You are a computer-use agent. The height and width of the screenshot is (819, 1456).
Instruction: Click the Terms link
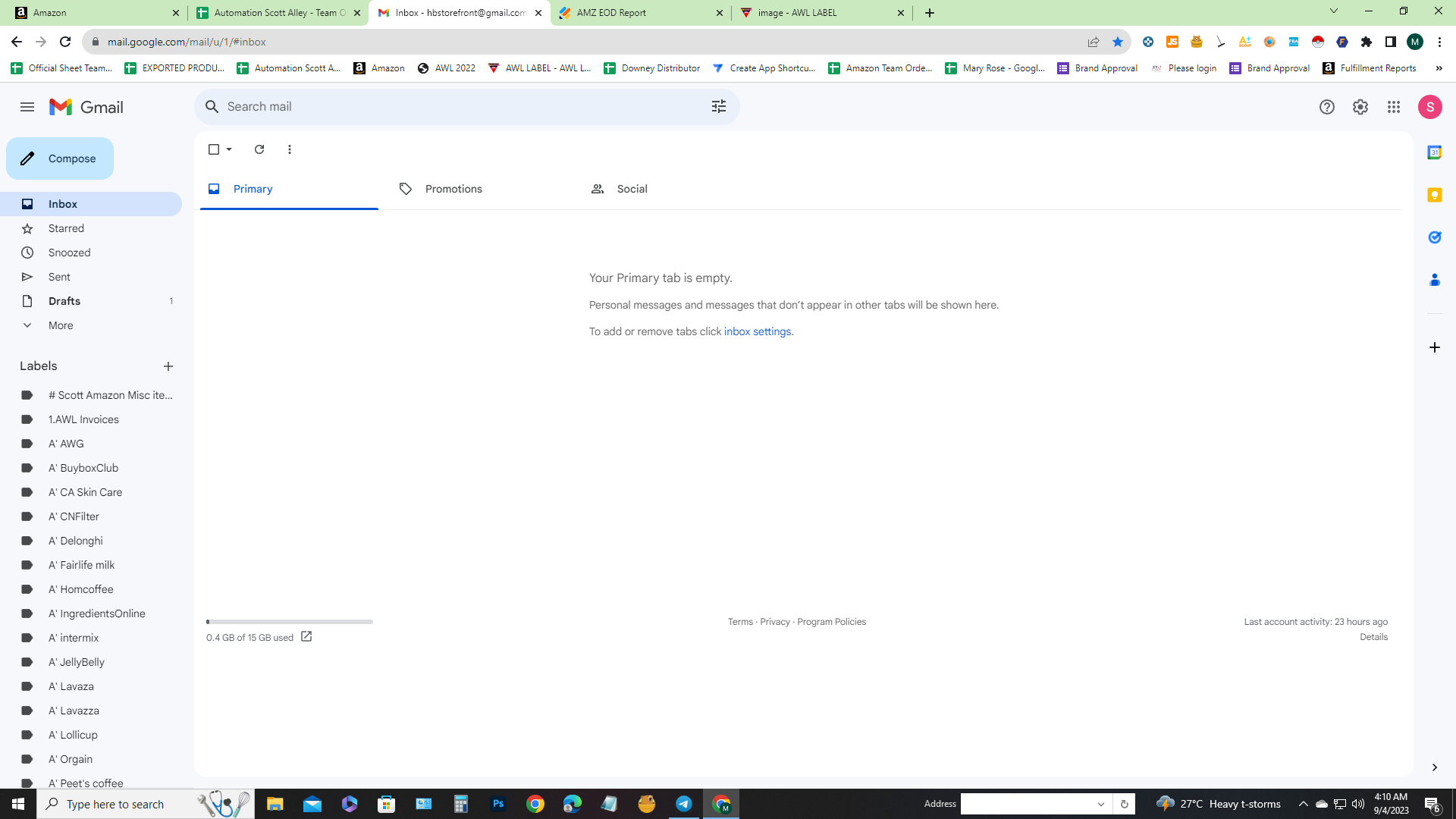(x=740, y=622)
